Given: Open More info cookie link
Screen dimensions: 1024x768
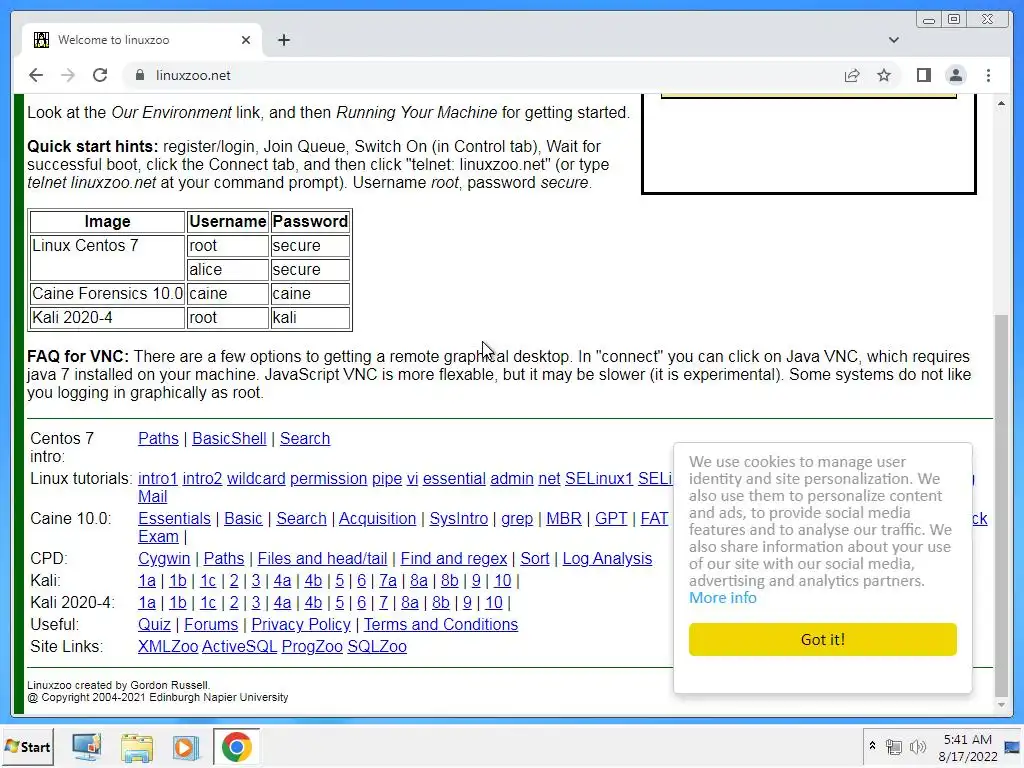Looking at the screenshot, I should 722,598.
